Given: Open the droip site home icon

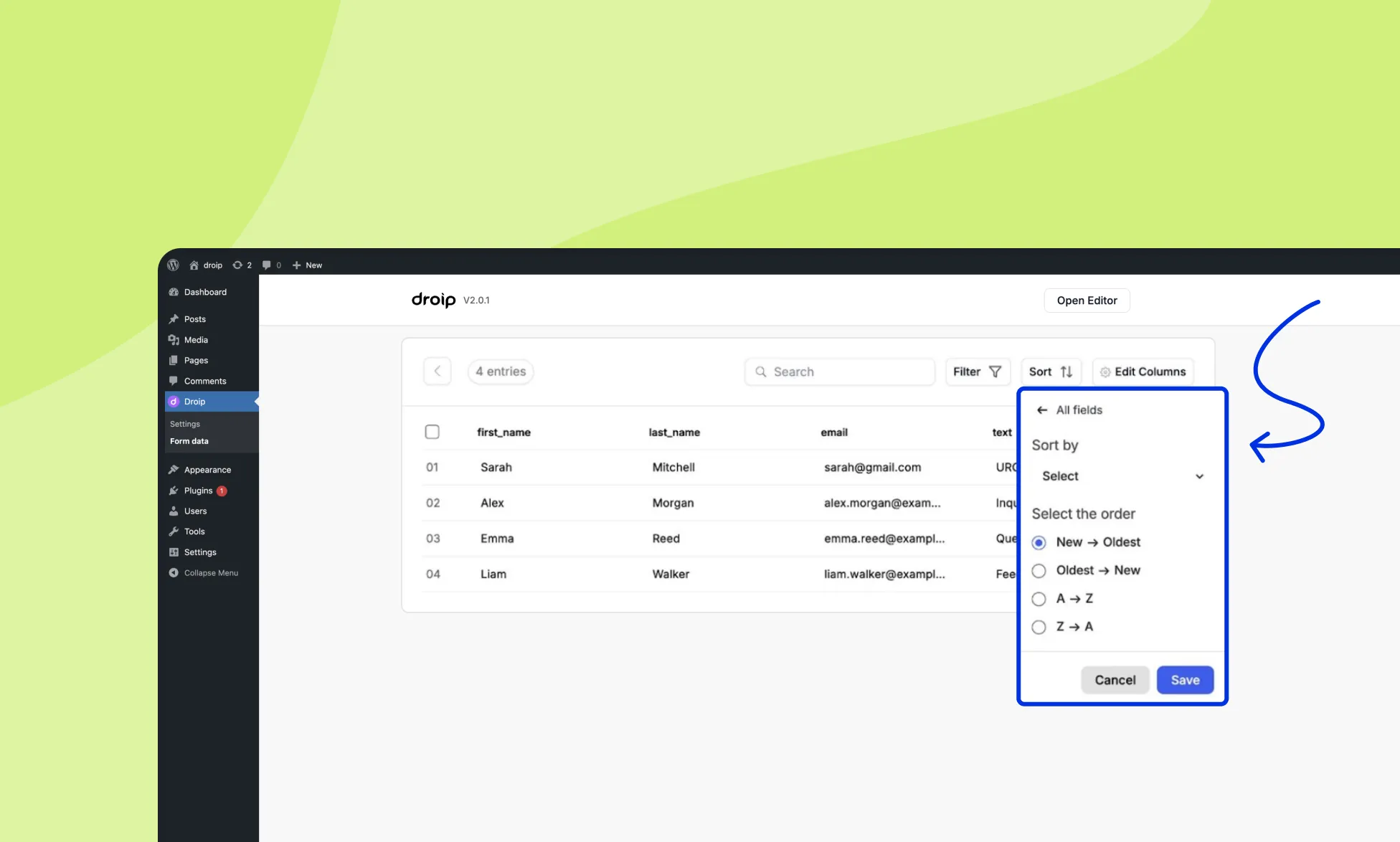Looking at the screenshot, I should (194, 265).
